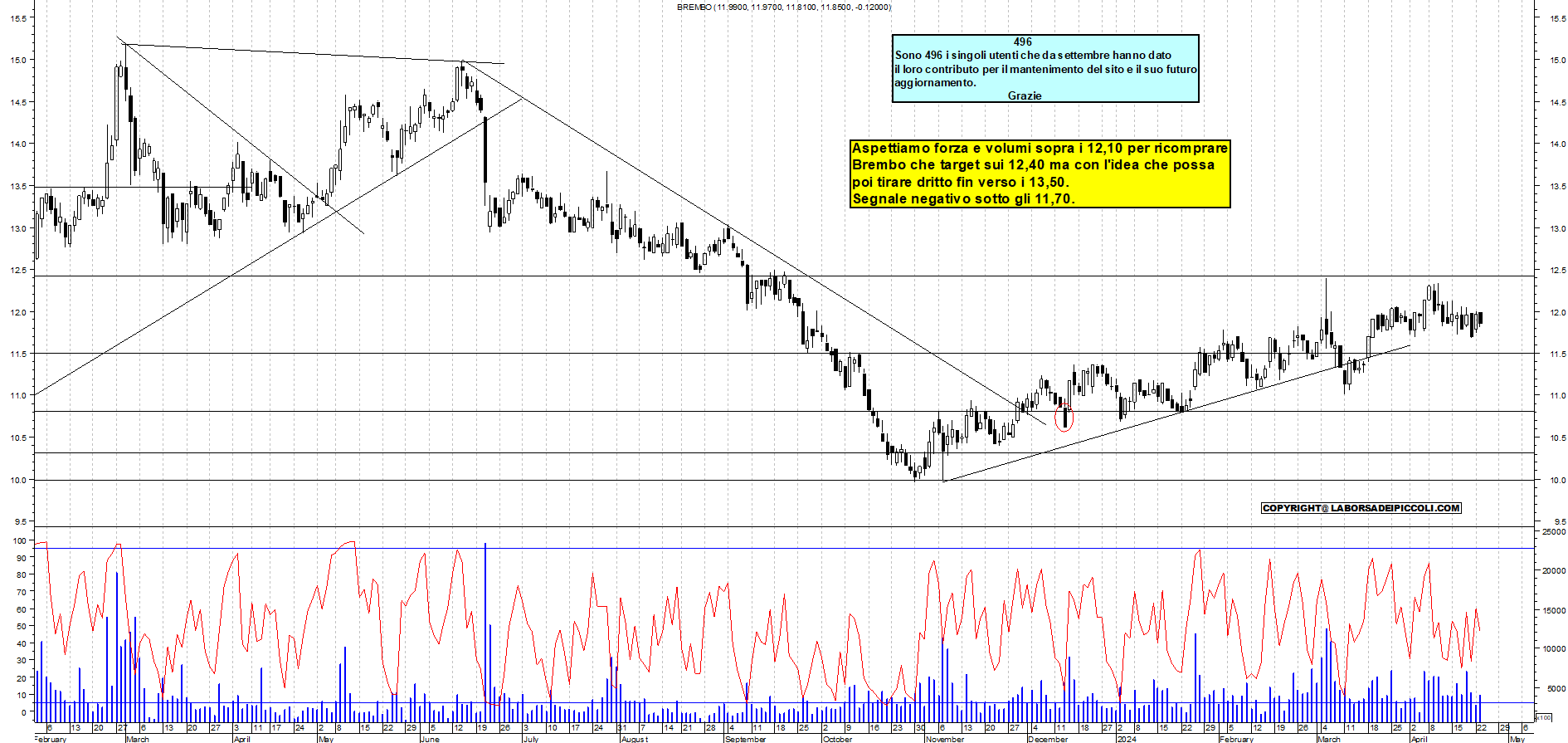
Task: Click 'Aspettiamo forza e volumi sopra i 12,10' line
Action: point(1040,148)
